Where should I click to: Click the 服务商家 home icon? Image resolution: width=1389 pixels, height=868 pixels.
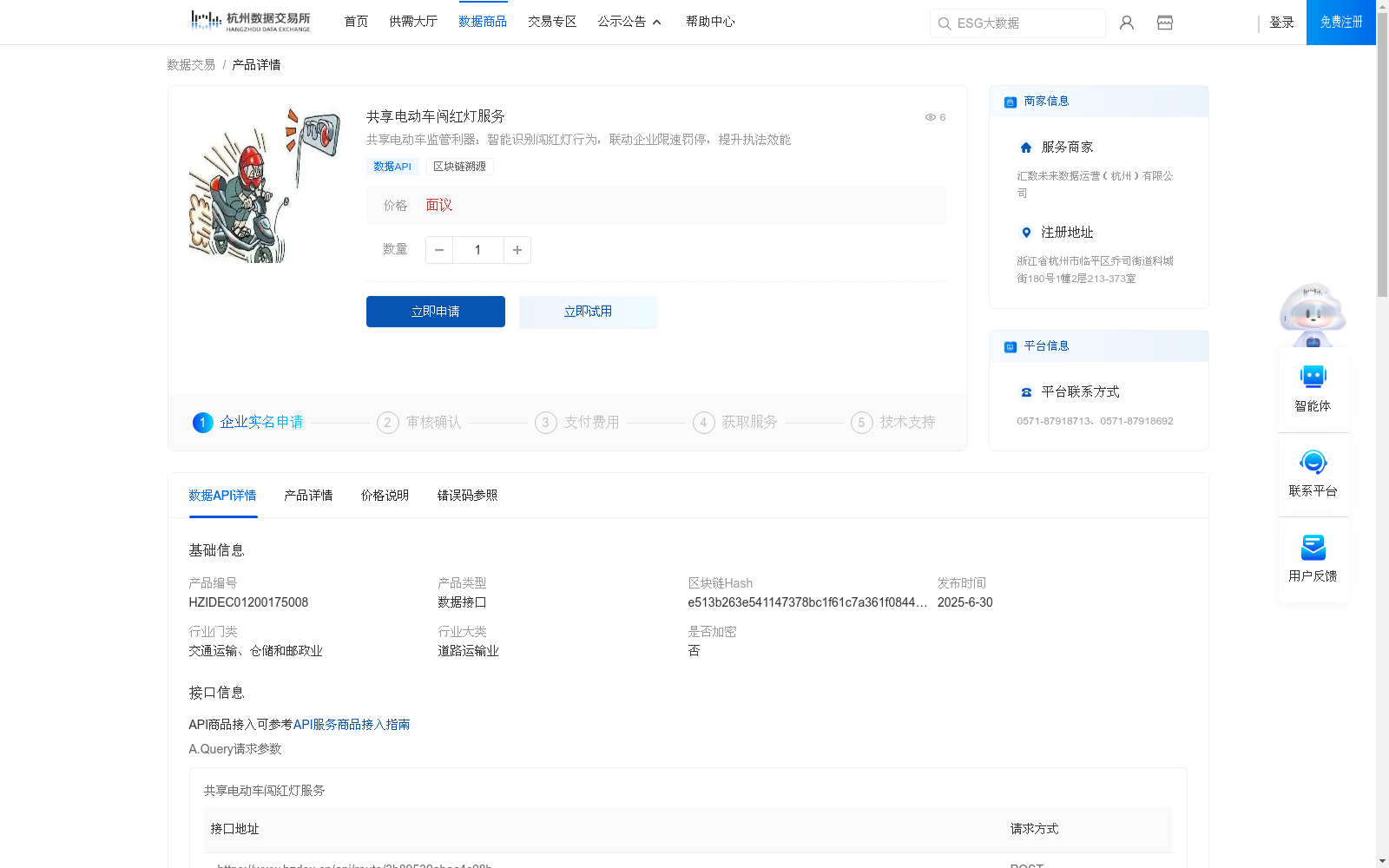1026,148
